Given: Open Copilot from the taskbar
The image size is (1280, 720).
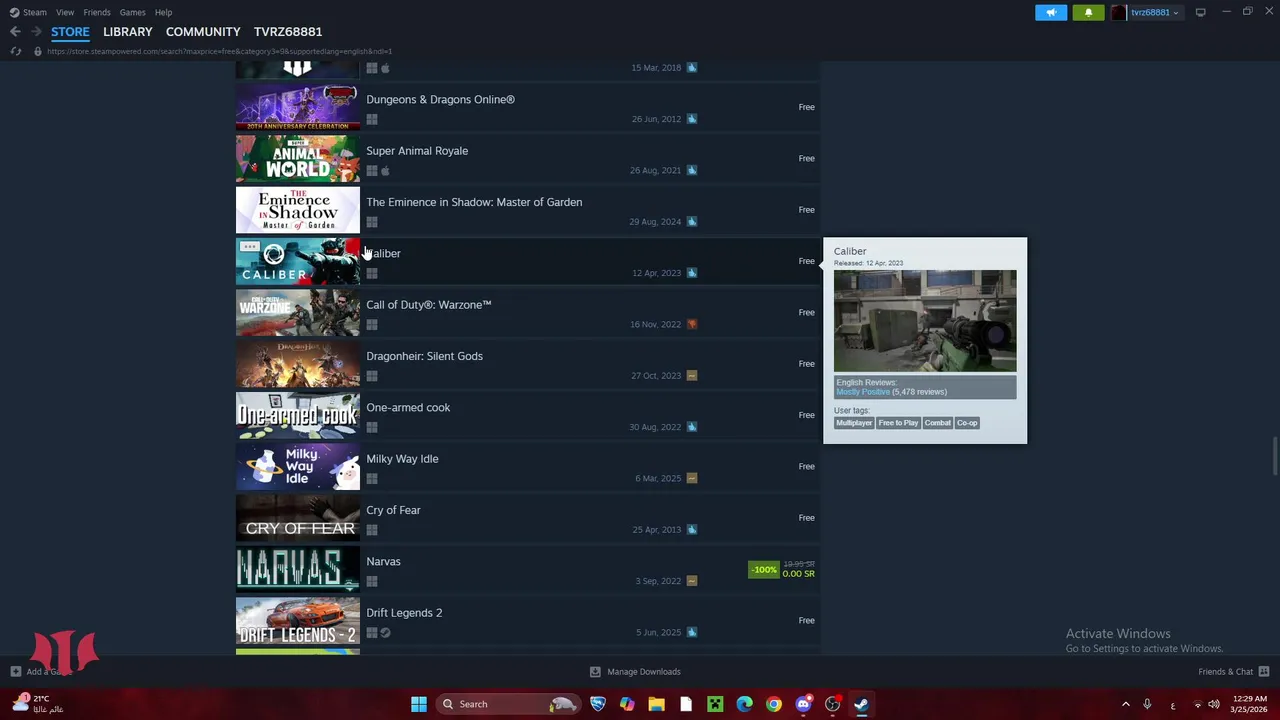Looking at the screenshot, I should (x=627, y=704).
